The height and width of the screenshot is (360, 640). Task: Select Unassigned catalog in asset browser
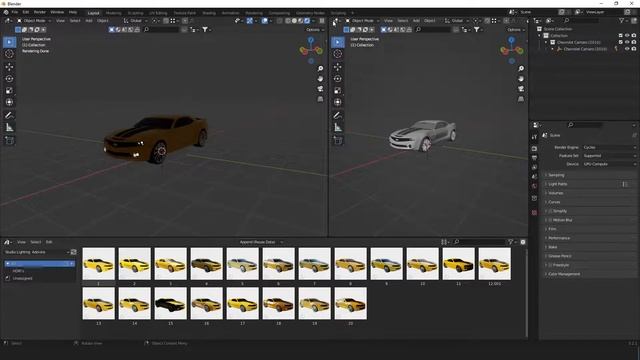coord(22,278)
